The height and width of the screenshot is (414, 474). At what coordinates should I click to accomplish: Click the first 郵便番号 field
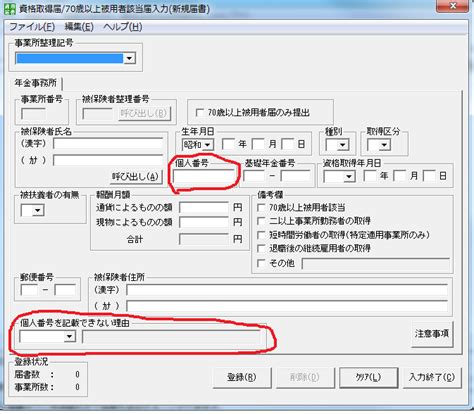29,290
